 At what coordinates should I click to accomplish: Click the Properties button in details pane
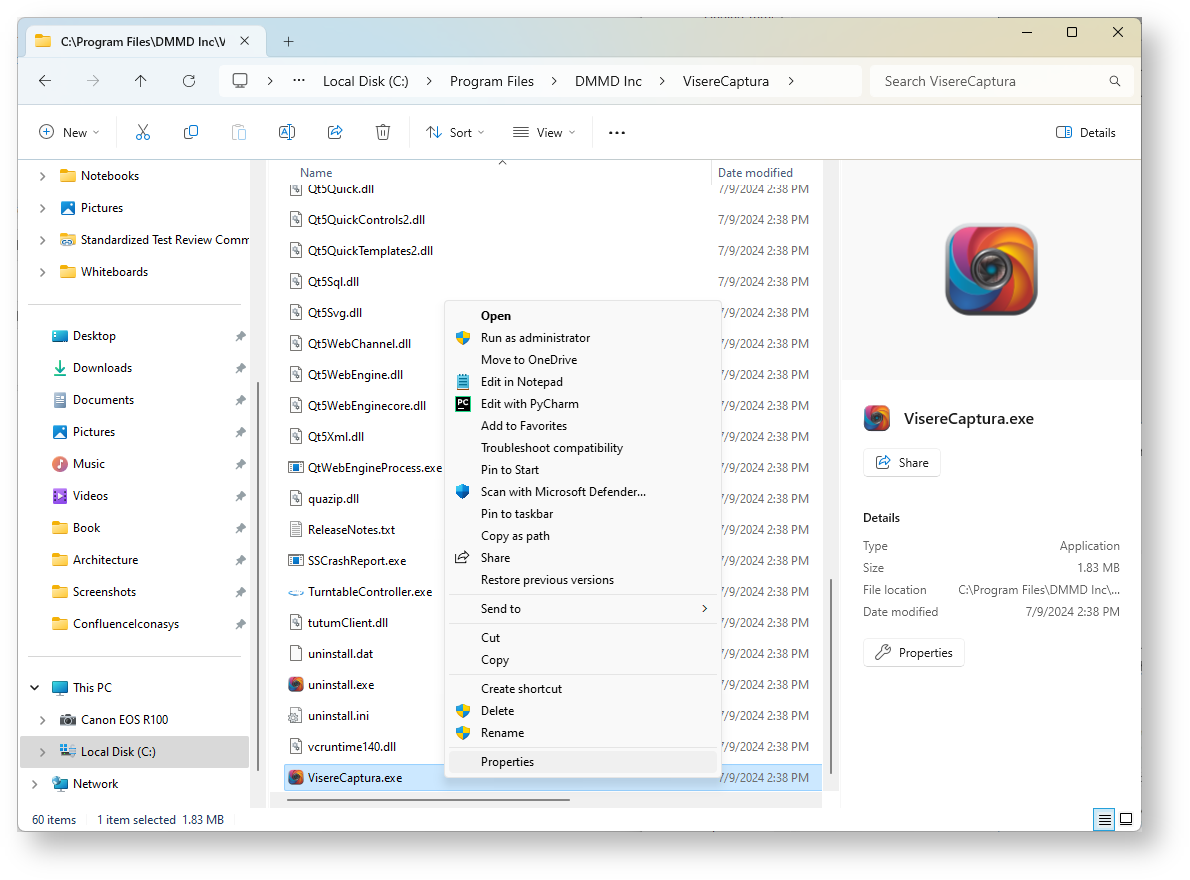[914, 653]
